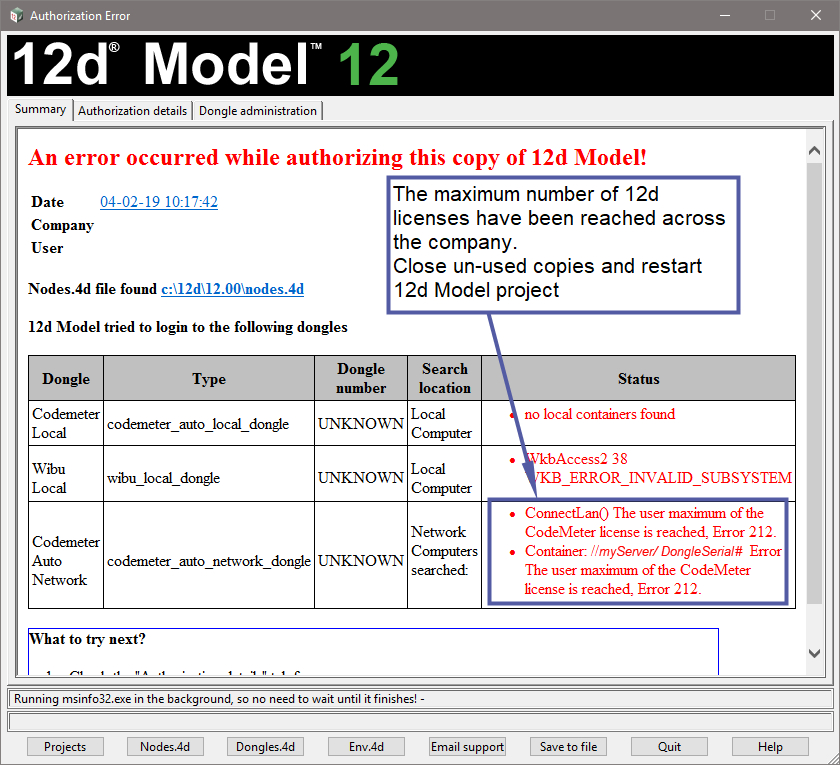Click the Type column header
This screenshot has width=840, height=765.
[209, 378]
